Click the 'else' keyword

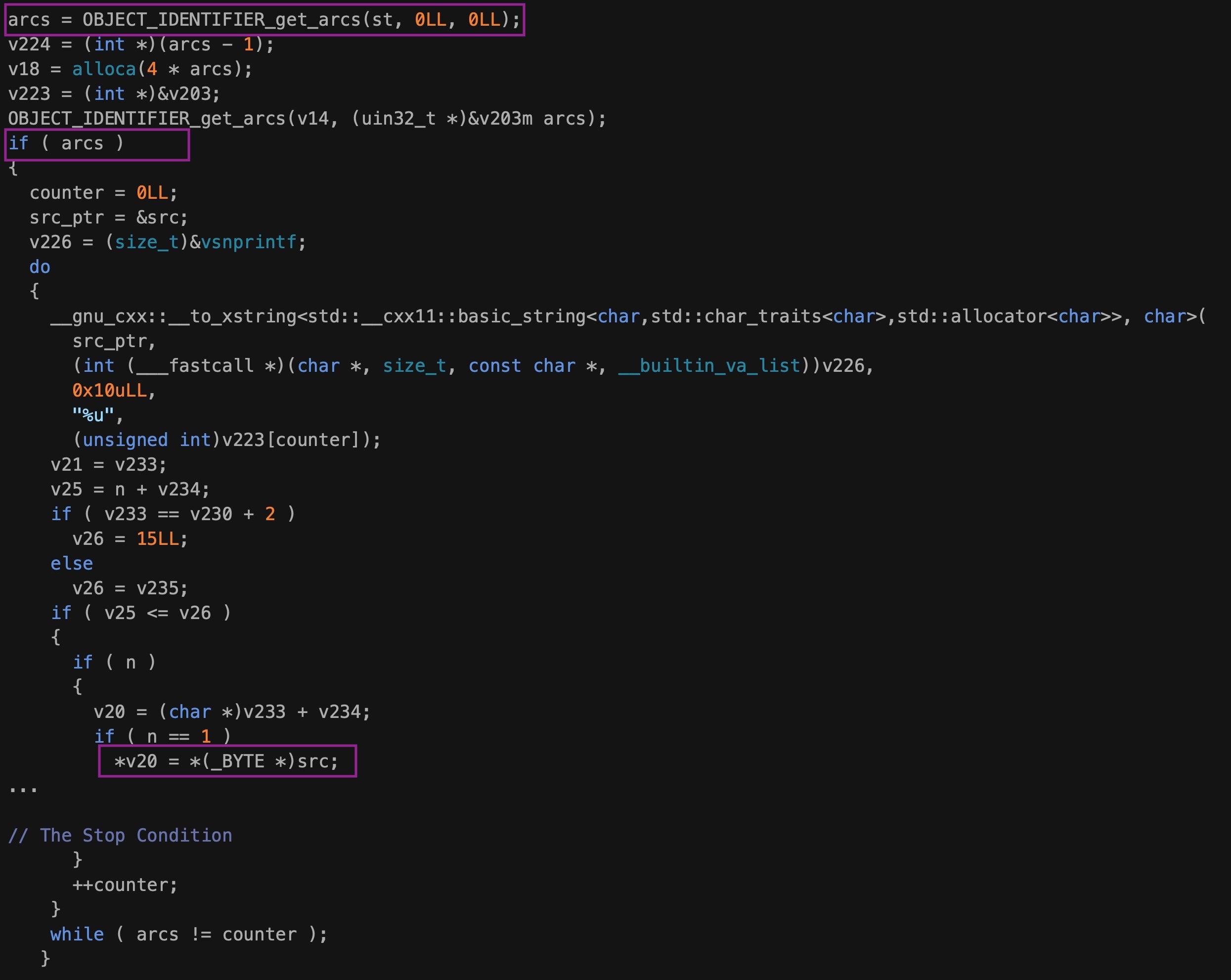[71, 564]
